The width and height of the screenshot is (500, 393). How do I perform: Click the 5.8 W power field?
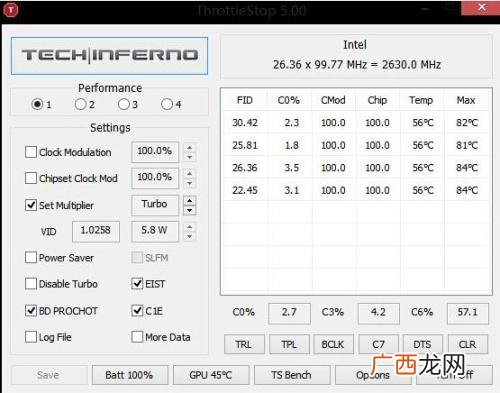[155, 231]
